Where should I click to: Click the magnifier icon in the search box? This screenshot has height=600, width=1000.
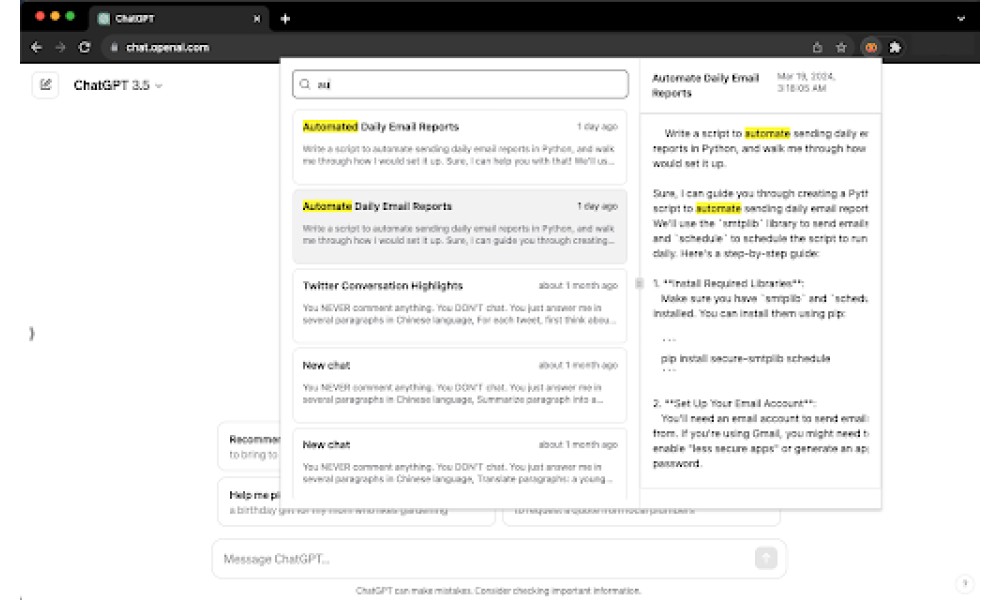[305, 84]
